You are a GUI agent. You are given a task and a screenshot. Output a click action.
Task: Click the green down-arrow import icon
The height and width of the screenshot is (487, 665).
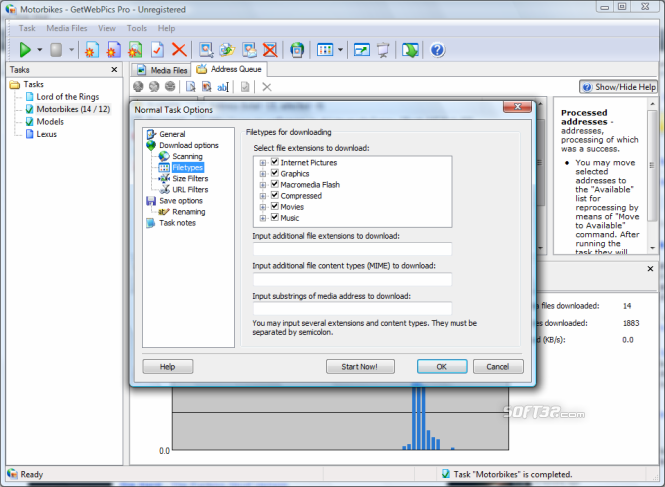coord(410,50)
